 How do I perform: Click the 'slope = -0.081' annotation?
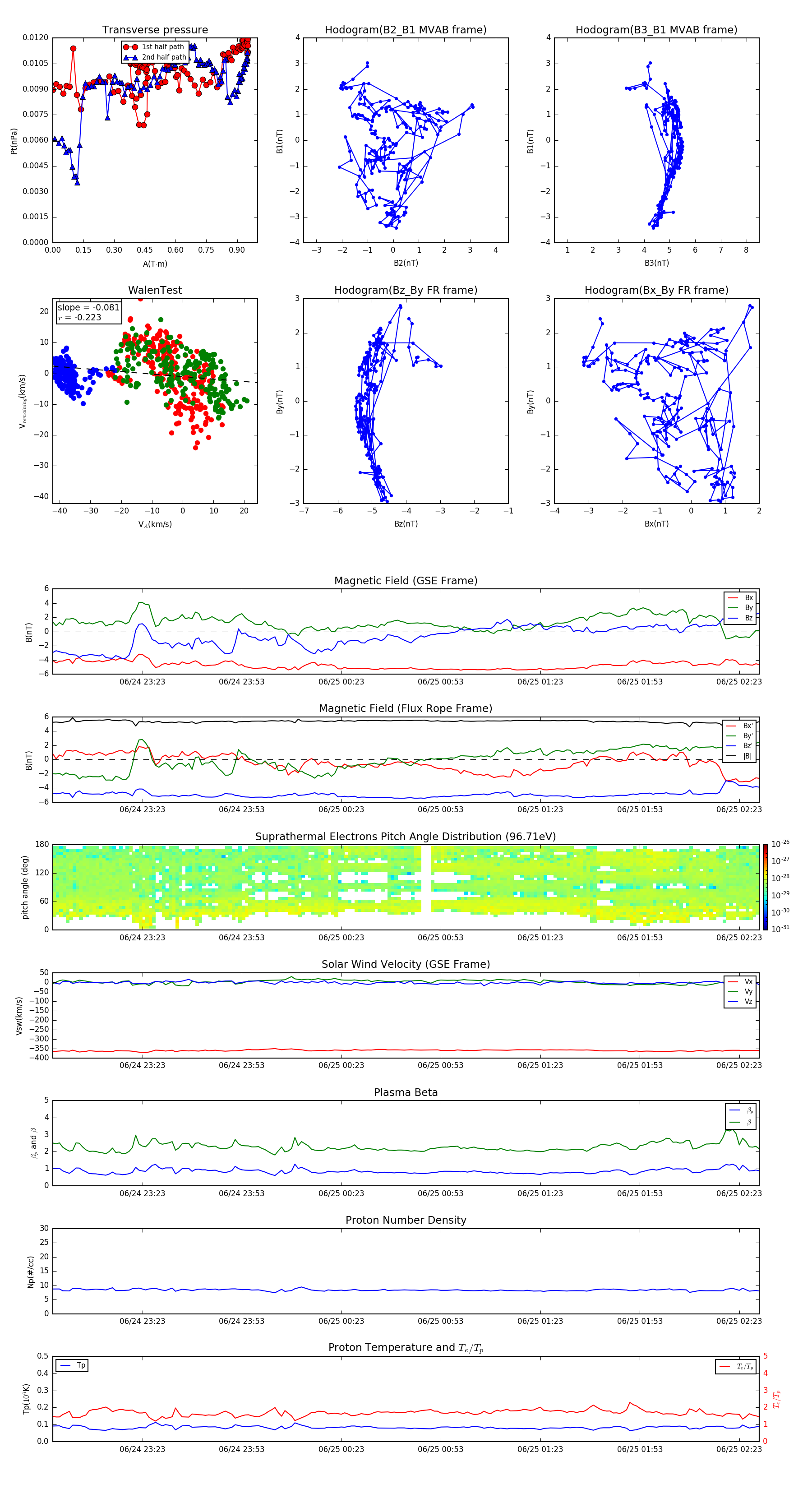tap(88, 308)
